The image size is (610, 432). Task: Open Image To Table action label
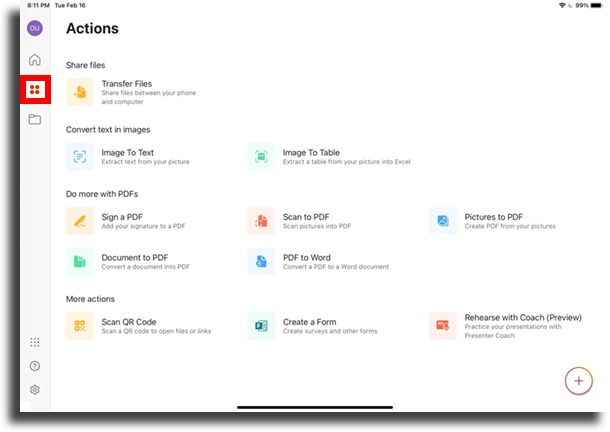pos(311,153)
